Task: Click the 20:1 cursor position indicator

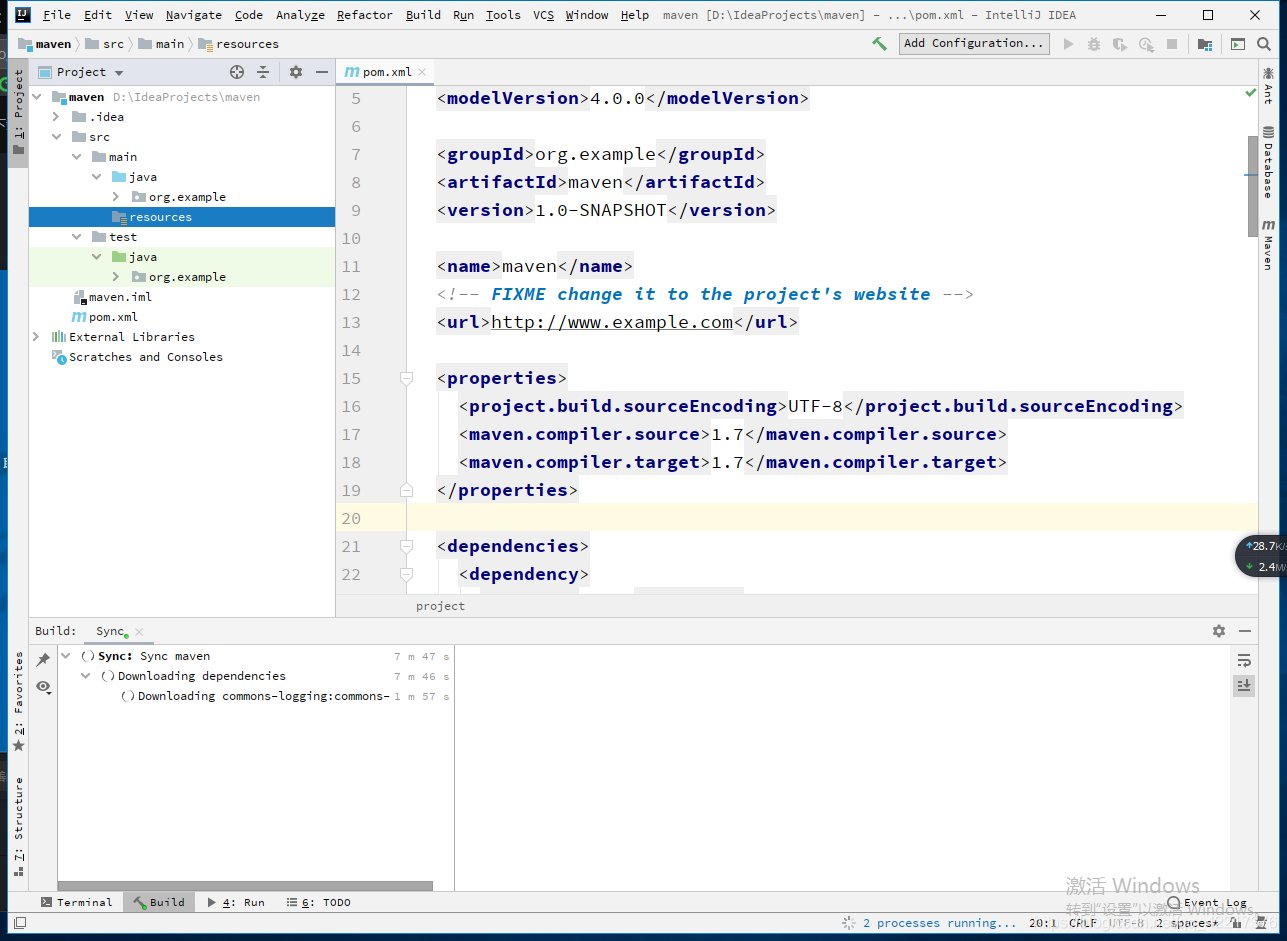Action: pyautogui.click(x=1043, y=923)
